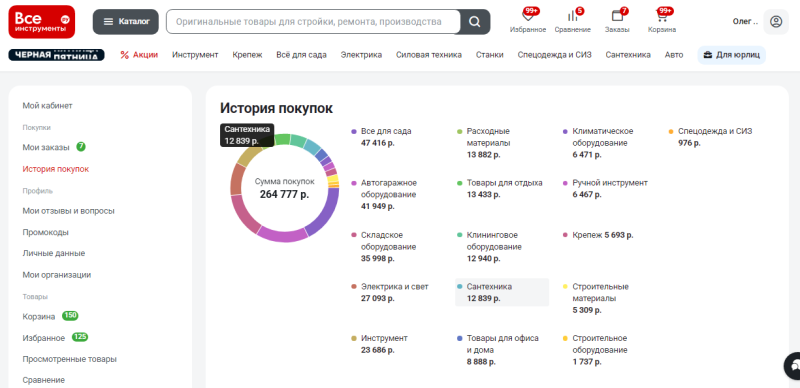Viewport: 800px width, 388px height.
Task: Select Крепеж 5 693 р. legend entry
Action: (x=598, y=235)
